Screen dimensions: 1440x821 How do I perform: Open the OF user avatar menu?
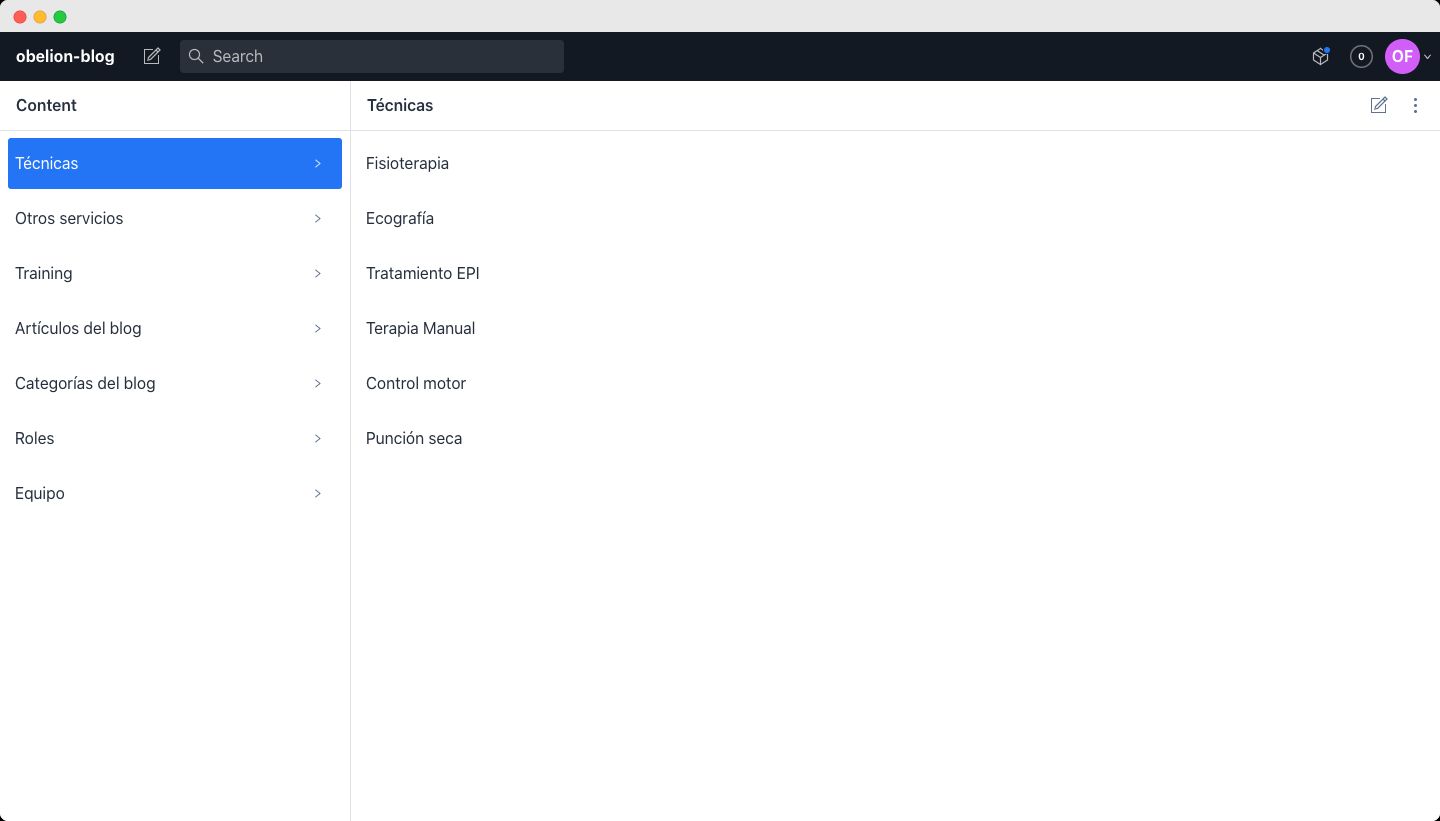coord(1402,57)
